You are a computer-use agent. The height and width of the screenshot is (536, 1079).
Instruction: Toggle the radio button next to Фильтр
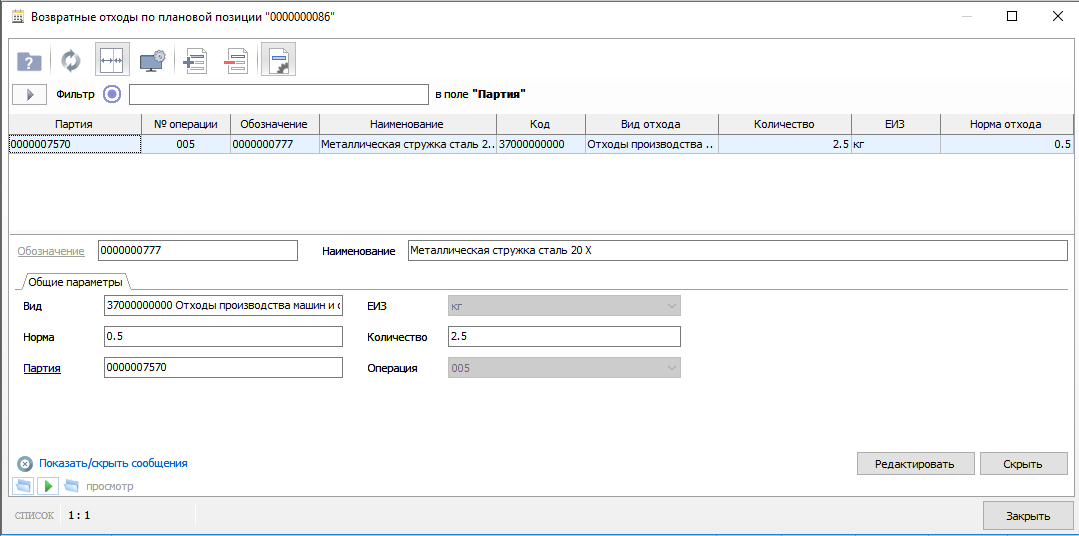pos(112,94)
